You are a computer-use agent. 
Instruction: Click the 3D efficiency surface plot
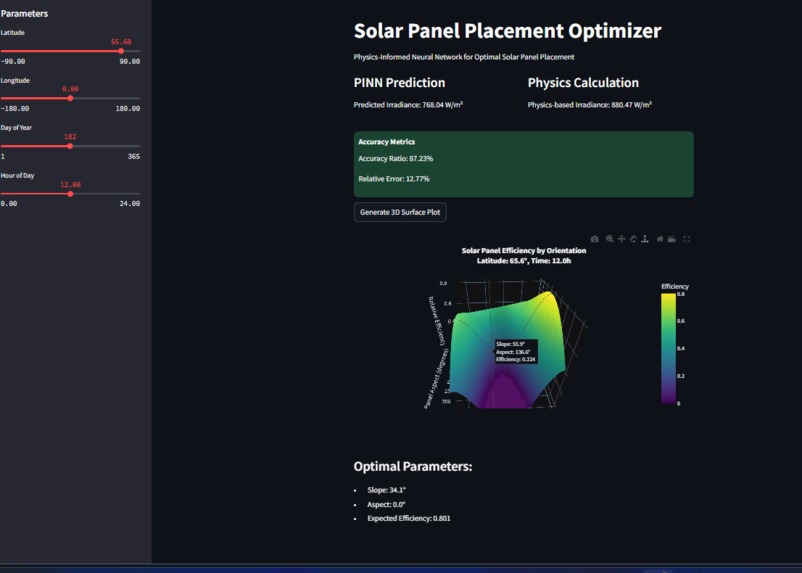[506, 350]
